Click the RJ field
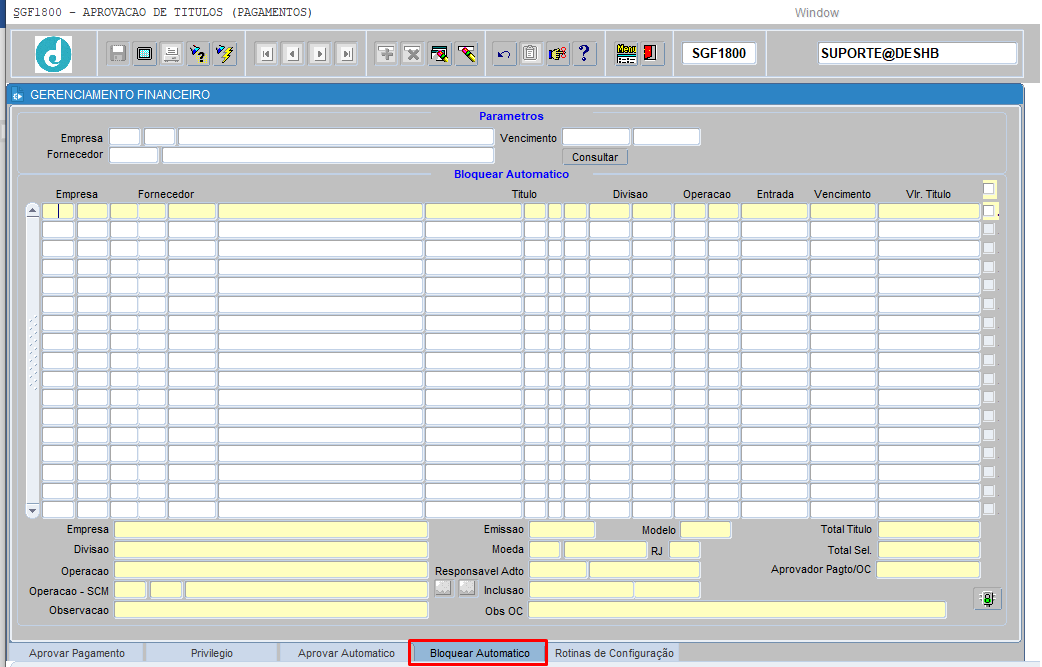The image size is (1042, 667). 684,550
